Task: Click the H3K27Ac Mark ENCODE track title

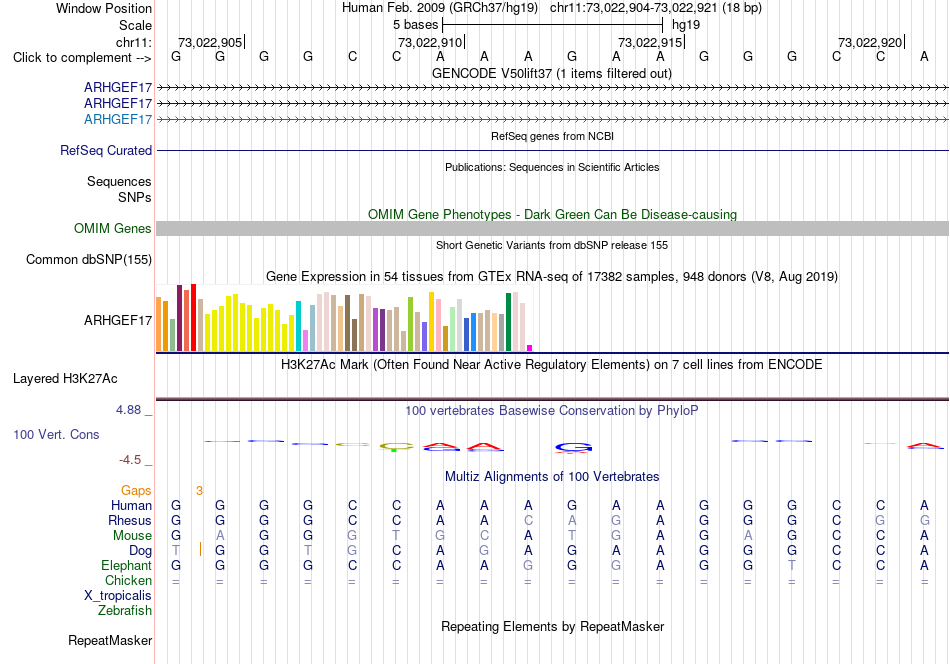Action: [x=552, y=365]
